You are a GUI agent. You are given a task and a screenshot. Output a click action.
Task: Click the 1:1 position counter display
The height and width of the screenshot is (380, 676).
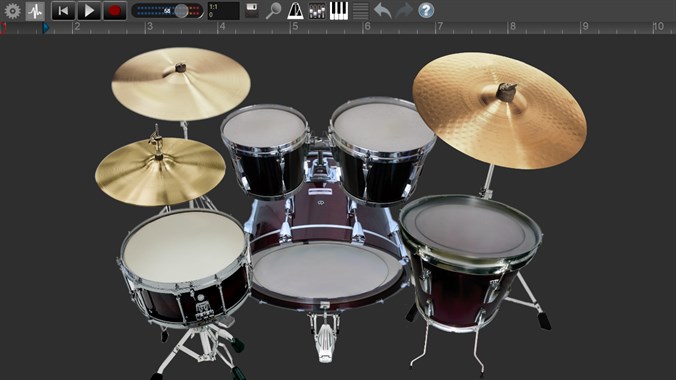[x=223, y=11]
